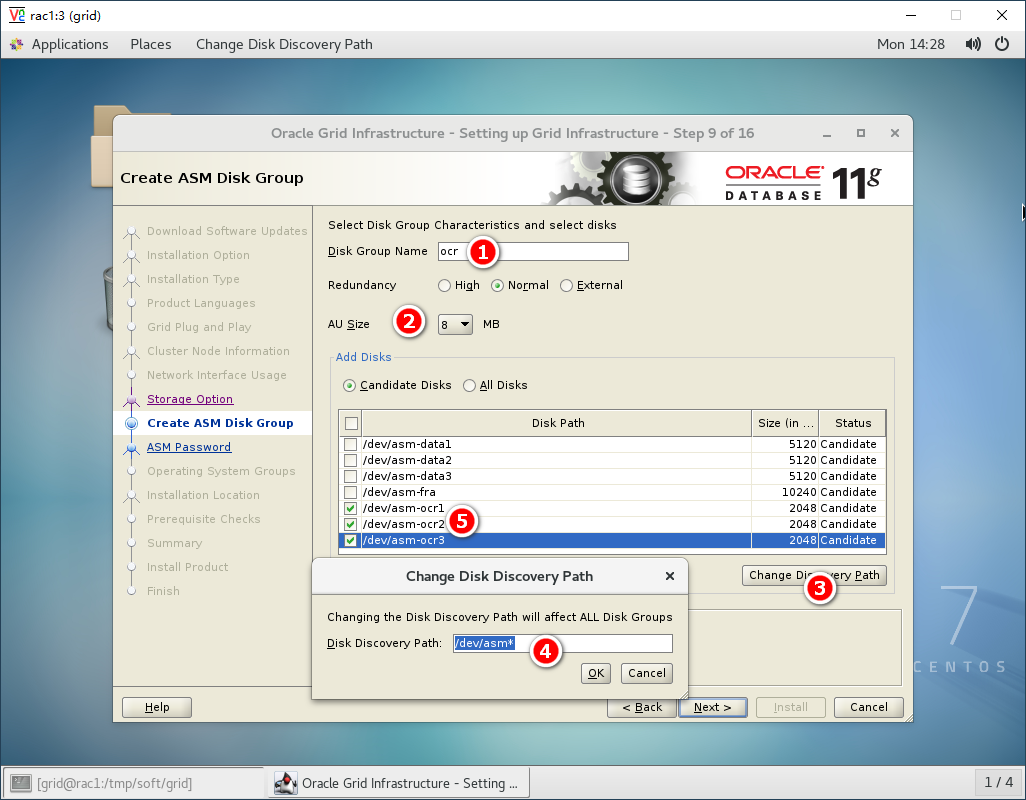This screenshot has height=800, width=1026.
Task: Click the Disk Discovery Path field
Action: 563,643
